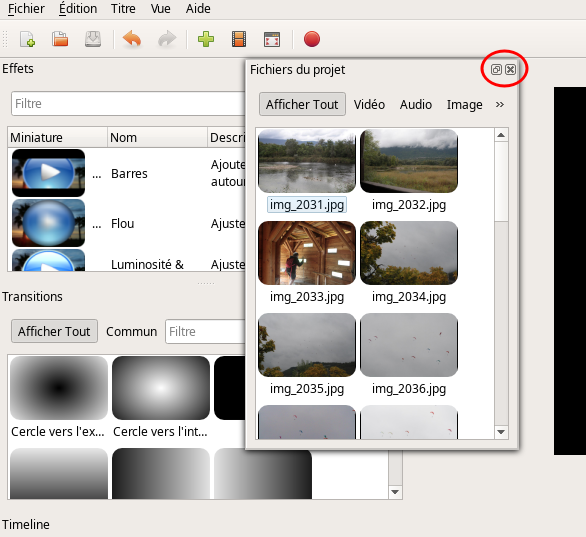The width and height of the screenshot is (586, 537).
Task: Float the Fichiers du projet panel
Action: (496, 70)
